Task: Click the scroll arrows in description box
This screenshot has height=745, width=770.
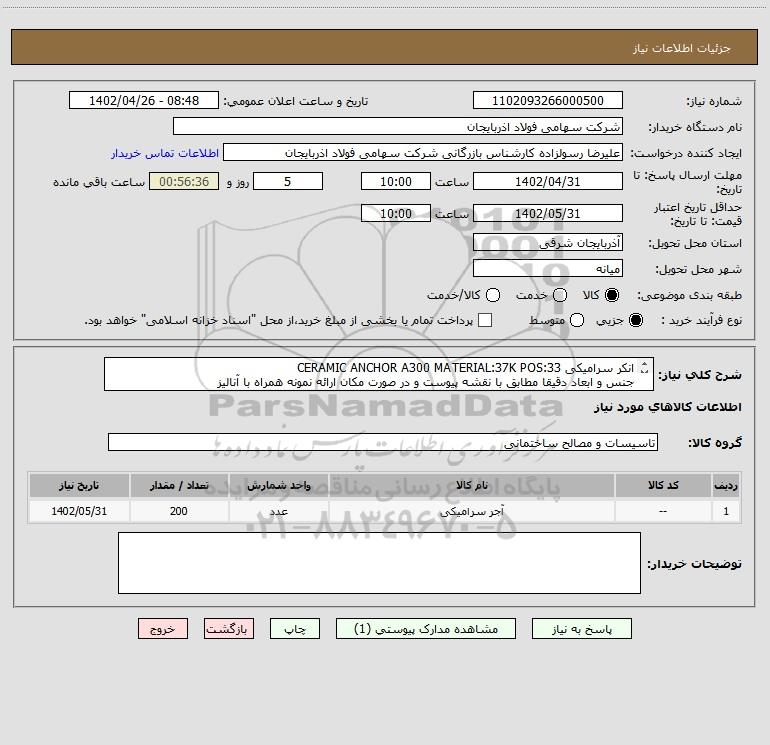Action: pos(645,367)
